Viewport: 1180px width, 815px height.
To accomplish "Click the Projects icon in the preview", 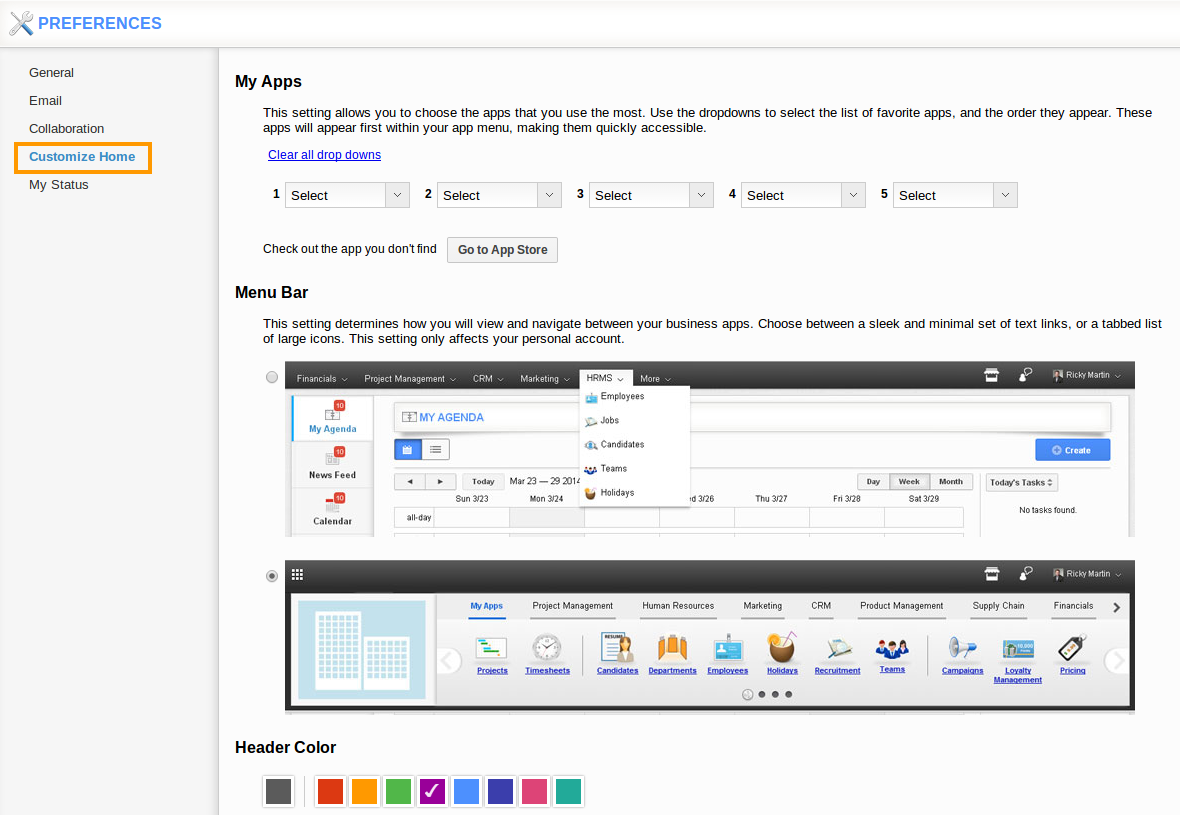I will (x=492, y=648).
